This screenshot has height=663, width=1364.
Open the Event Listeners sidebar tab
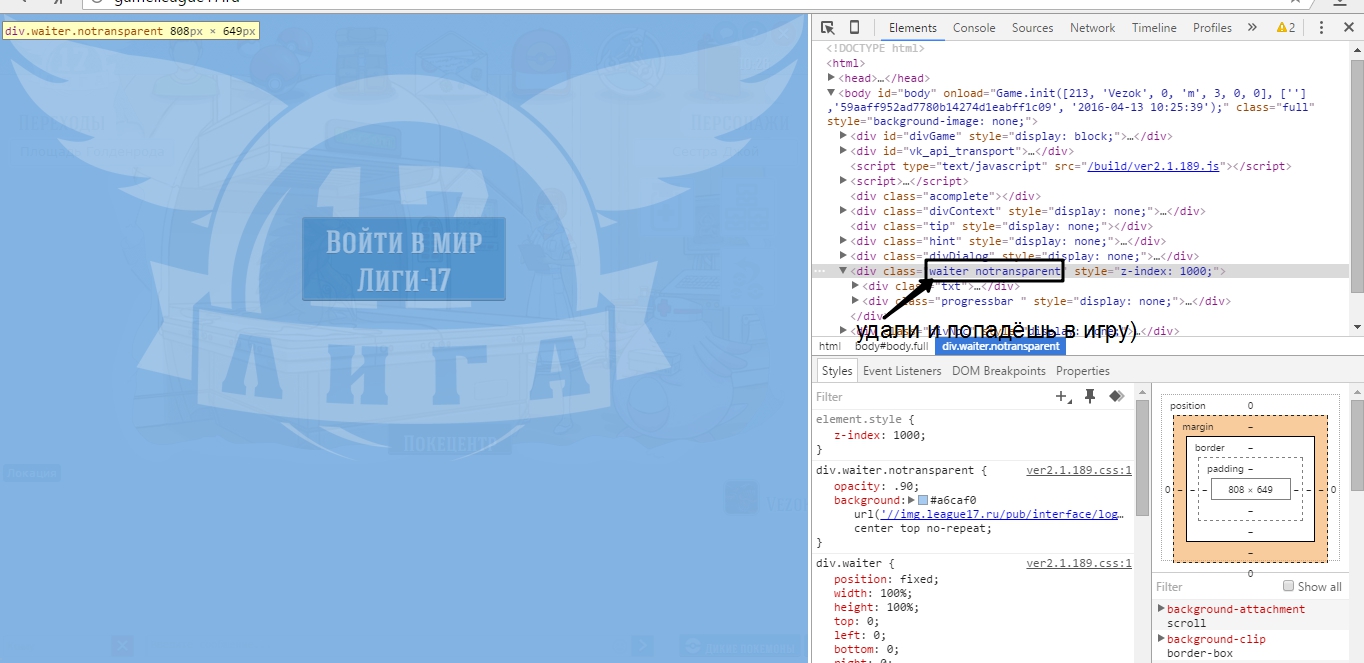point(902,370)
